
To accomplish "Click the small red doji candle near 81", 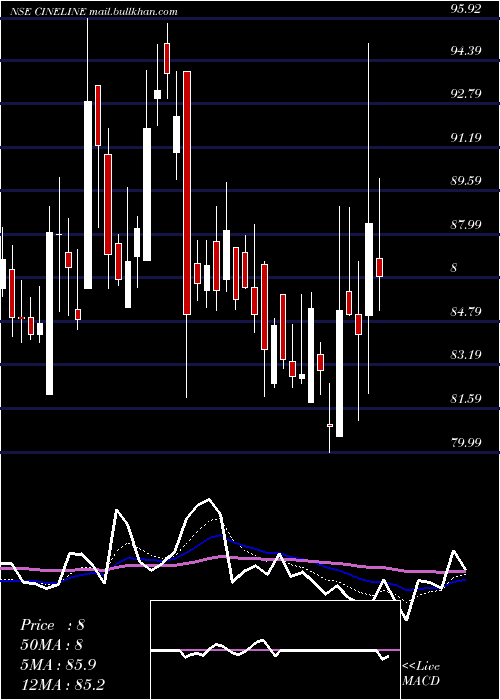I will [x=330, y=425].
